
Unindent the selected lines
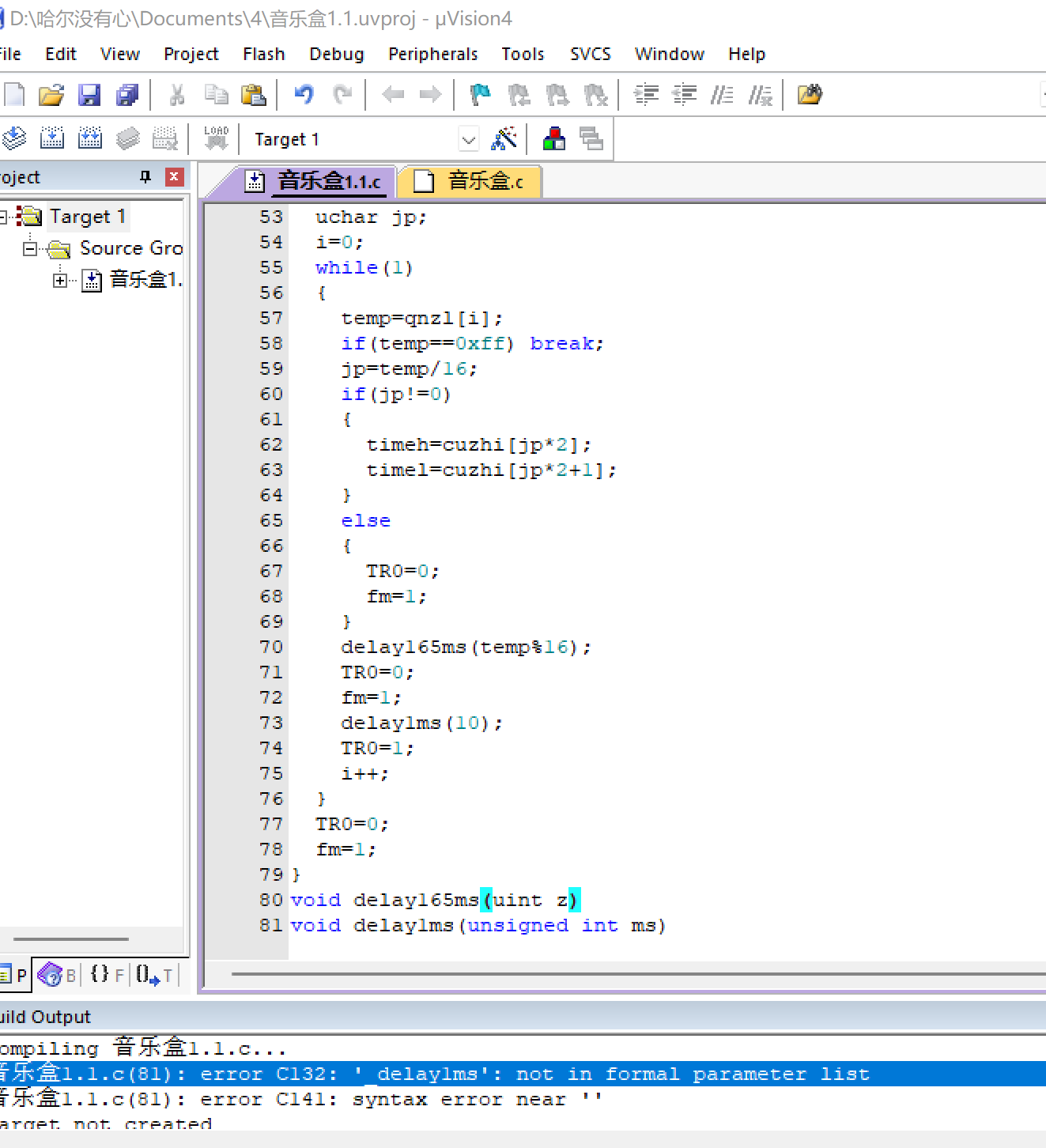[x=684, y=96]
